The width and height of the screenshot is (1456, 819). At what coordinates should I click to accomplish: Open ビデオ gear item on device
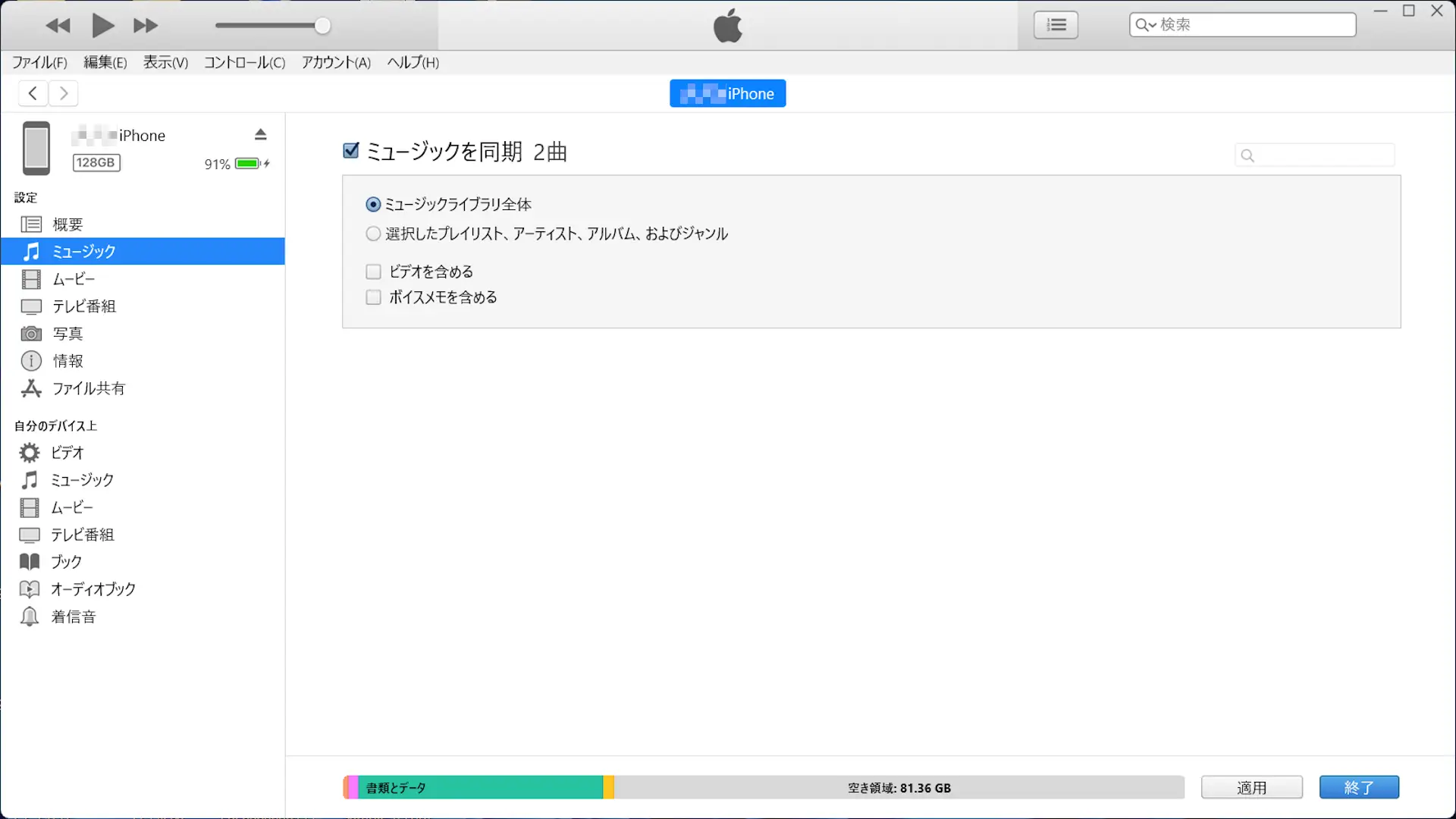[x=143, y=453]
